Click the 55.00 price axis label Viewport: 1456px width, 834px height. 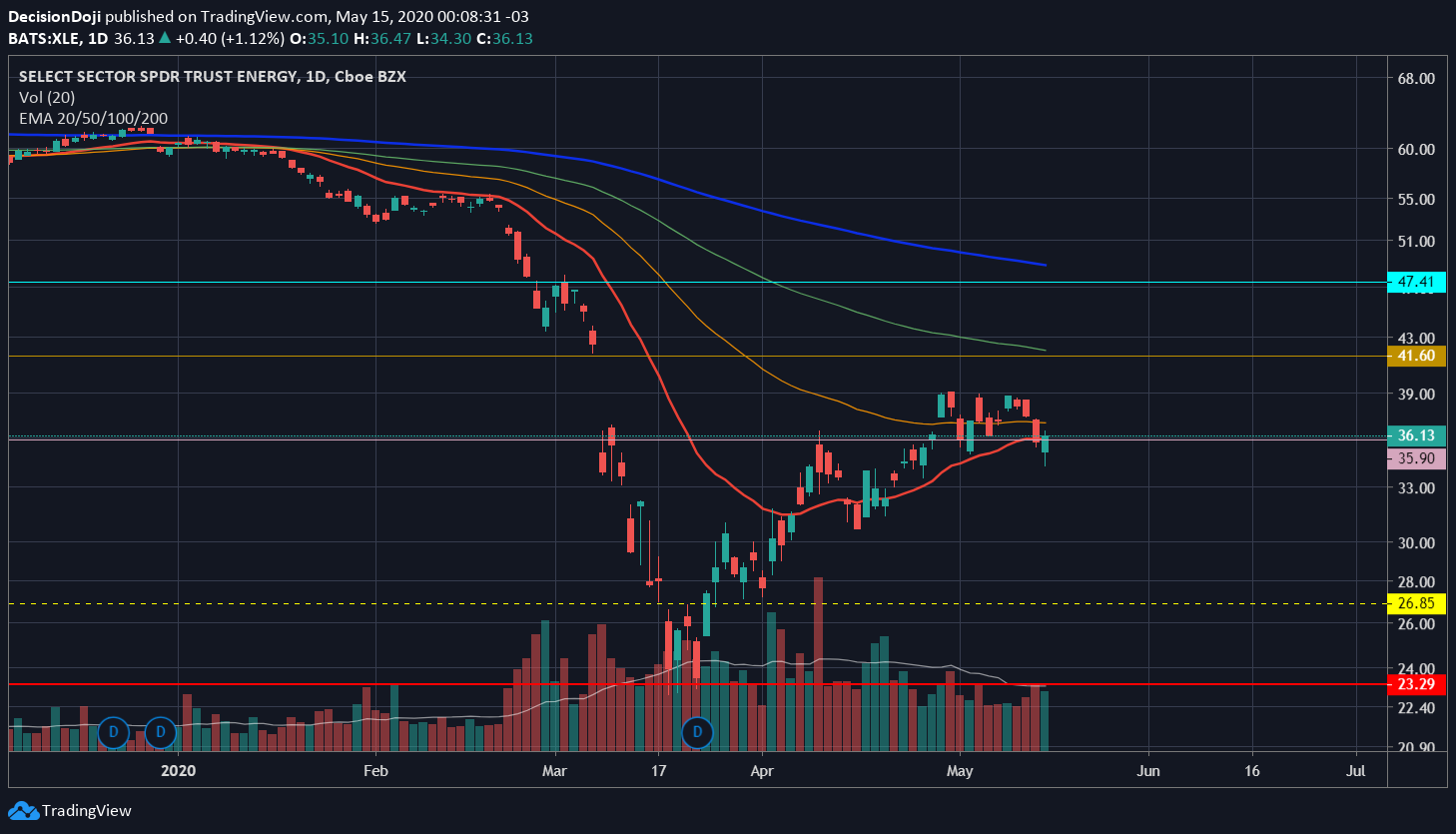click(x=1416, y=199)
